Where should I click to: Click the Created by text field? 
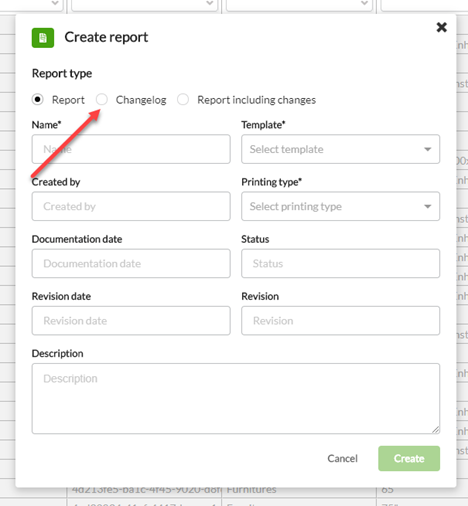(131, 206)
